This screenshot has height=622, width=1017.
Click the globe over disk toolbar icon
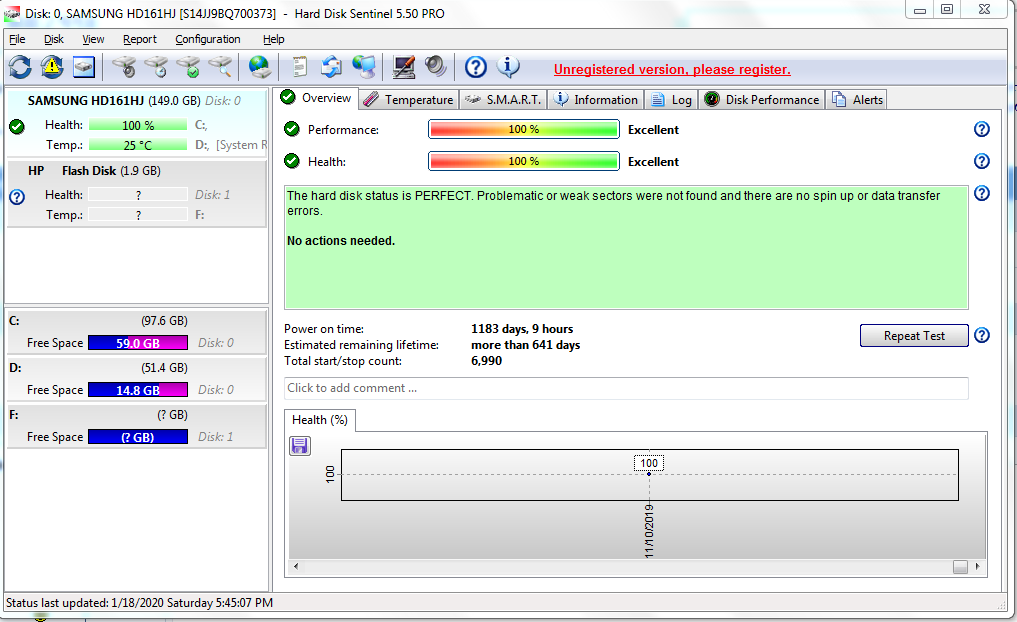(260, 67)
